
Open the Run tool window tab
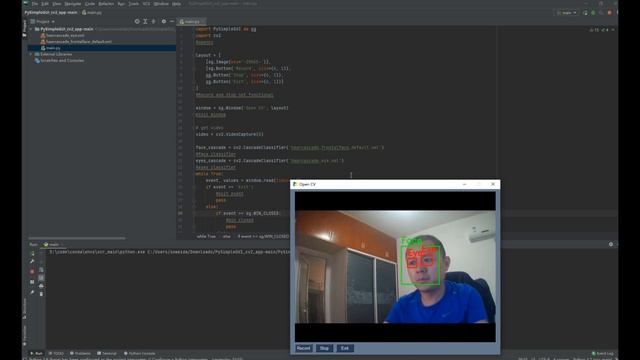pyautogui.click(x=36, y=353)
